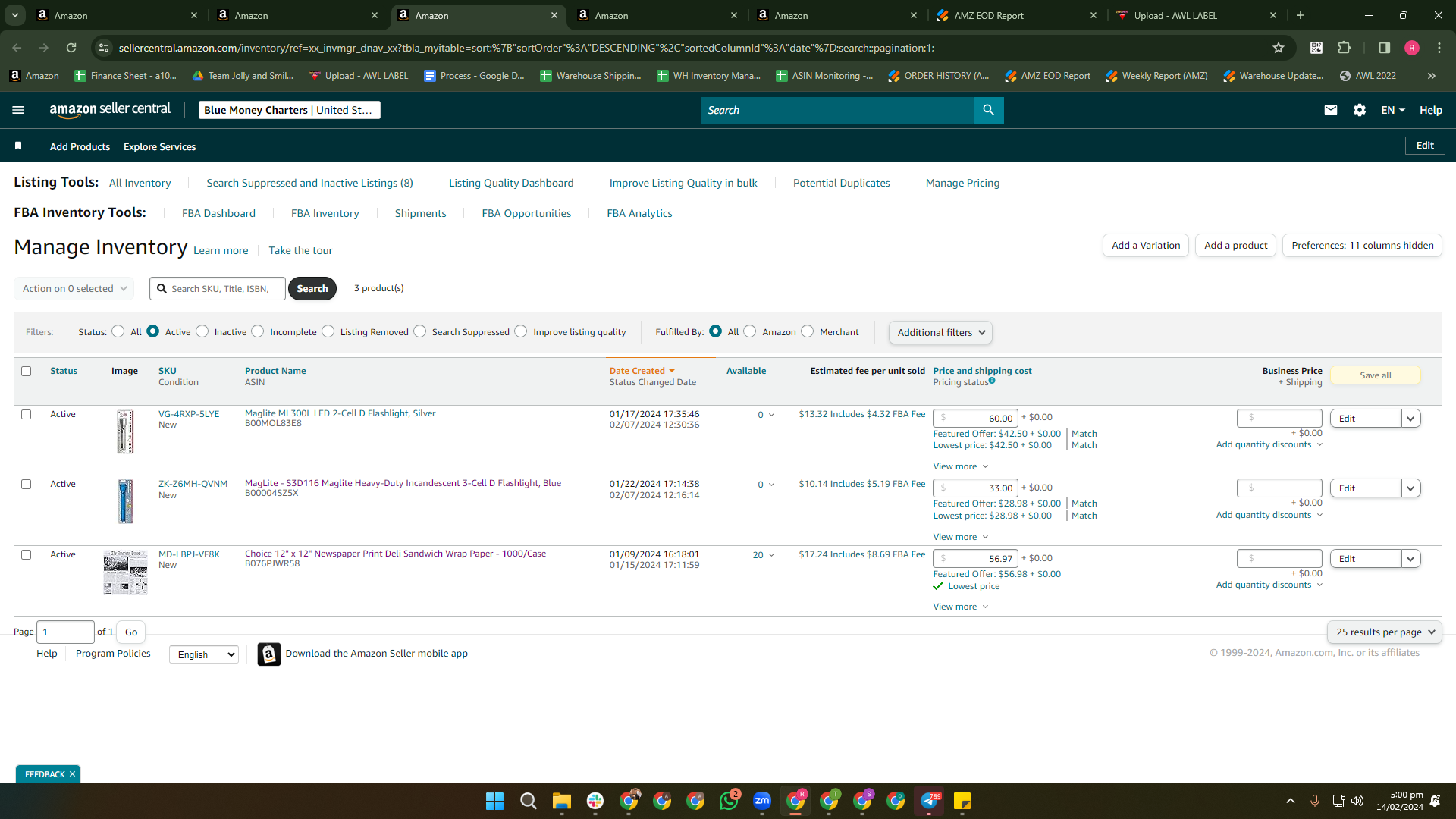The width and height of the screenshot is (1456, 819).
Task: Open the messages envelope icon
Action: [1331, 110]
